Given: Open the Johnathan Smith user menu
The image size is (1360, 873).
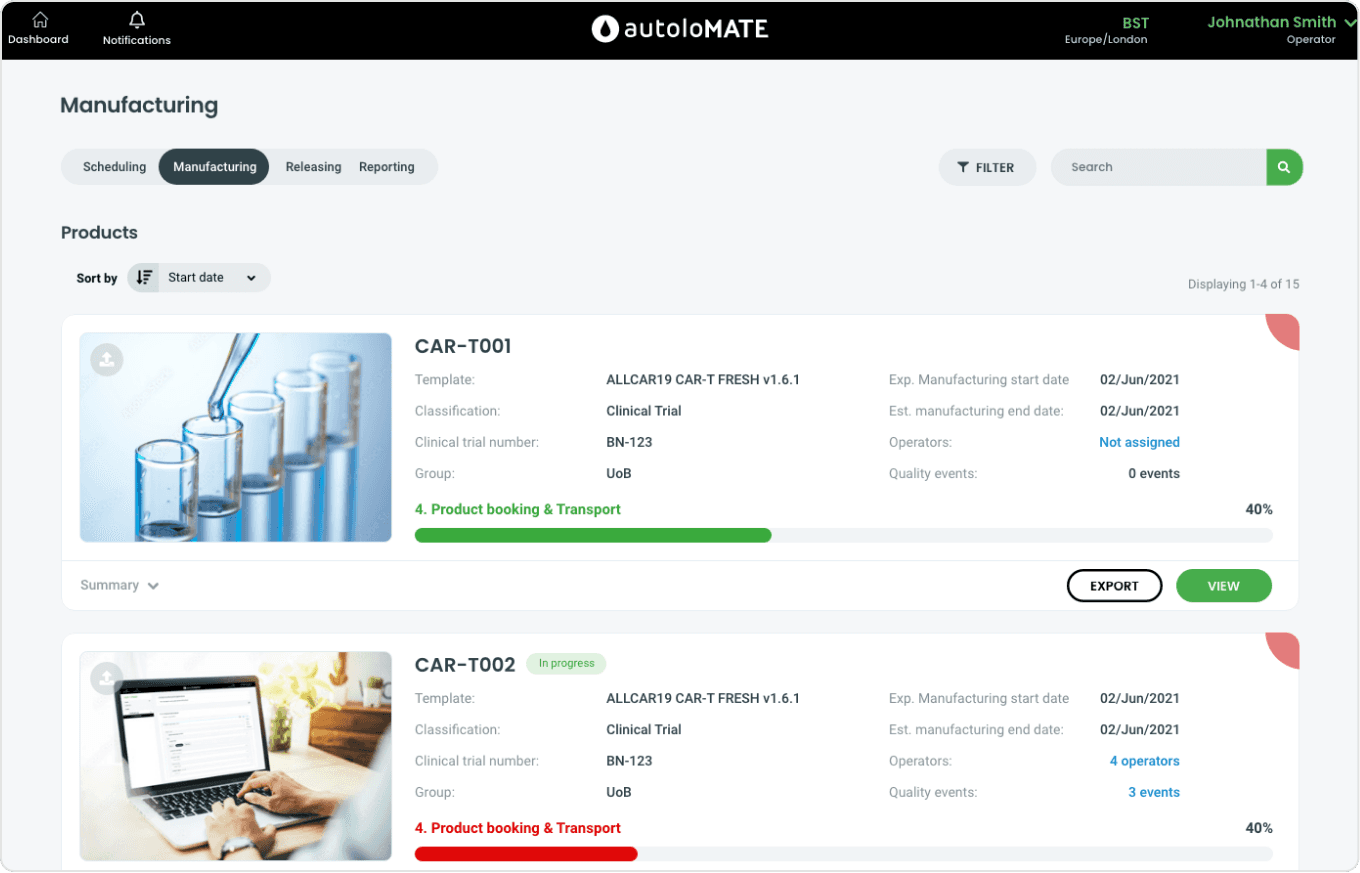Looking at the screenshot, I should [x=1280, y=29].
